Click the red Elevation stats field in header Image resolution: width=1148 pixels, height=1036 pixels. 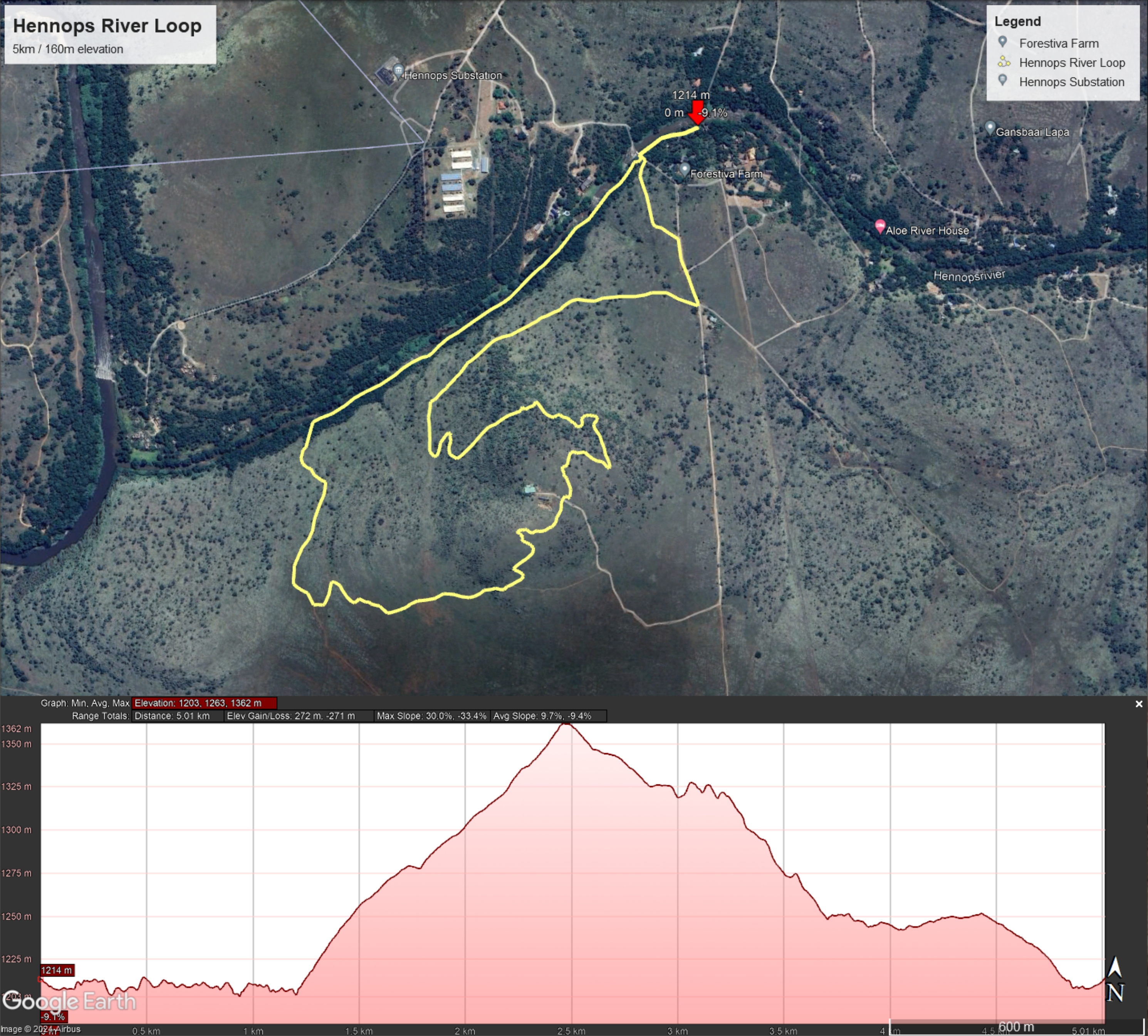204,703
